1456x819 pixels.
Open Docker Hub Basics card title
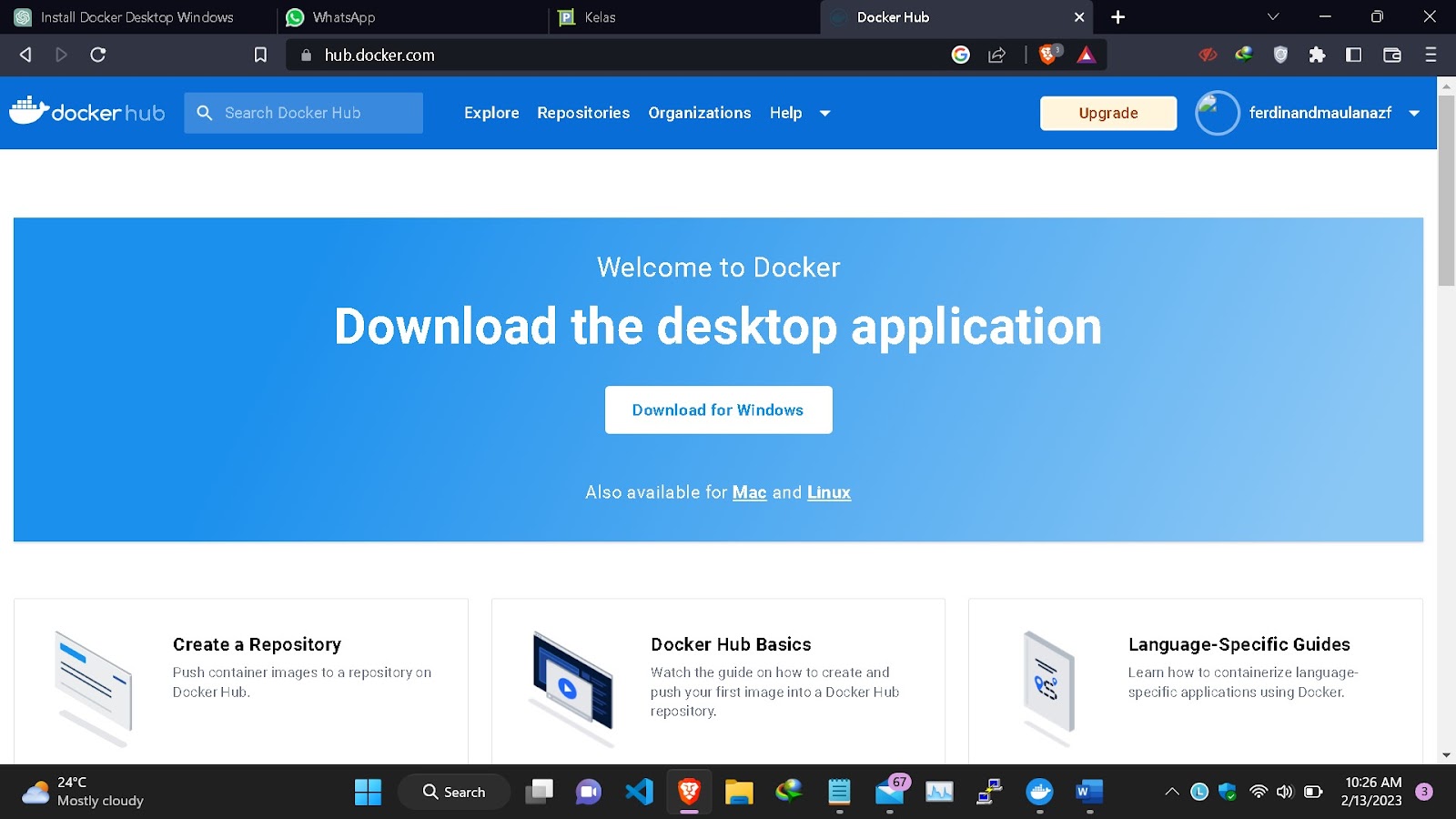tap(731, 644)
